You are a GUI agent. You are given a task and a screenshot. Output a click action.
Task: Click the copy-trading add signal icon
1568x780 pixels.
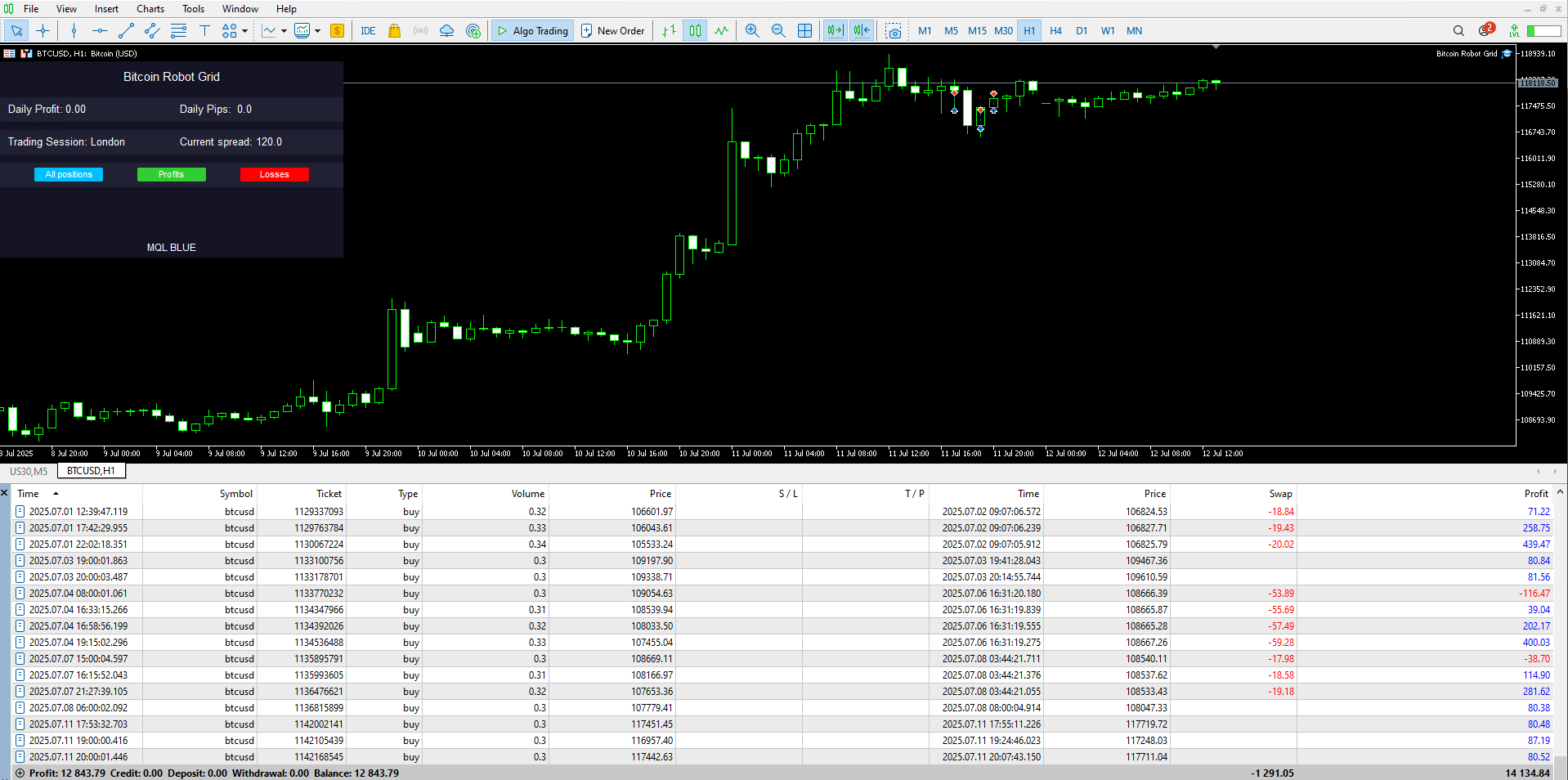pos(473,31)
